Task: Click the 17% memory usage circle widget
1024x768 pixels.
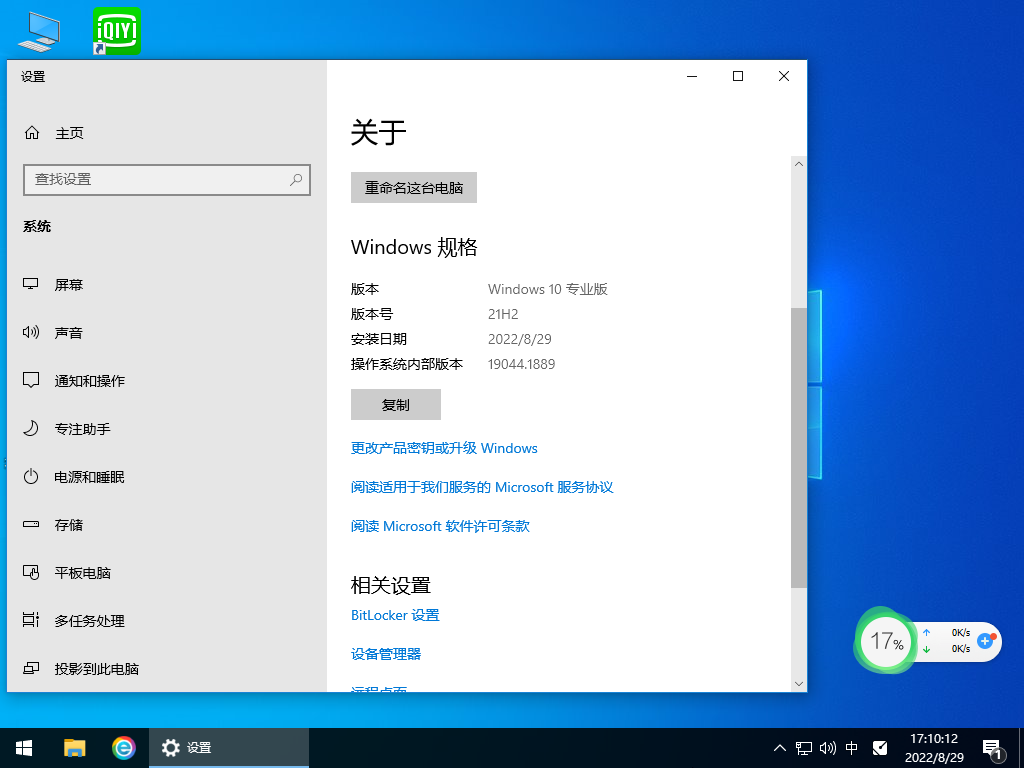Action: point(886,641)
